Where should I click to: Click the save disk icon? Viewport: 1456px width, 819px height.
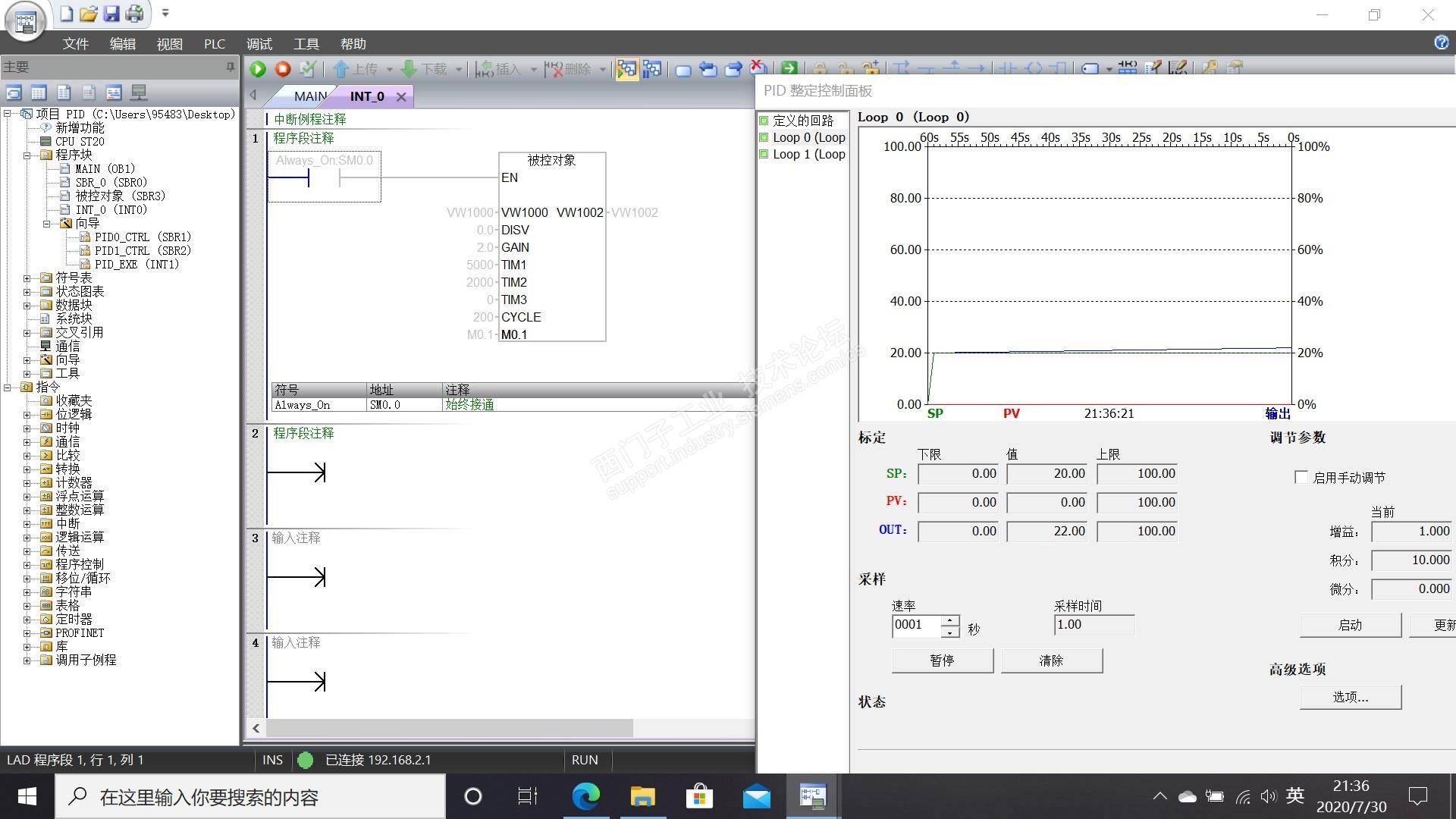coord(111,14)
